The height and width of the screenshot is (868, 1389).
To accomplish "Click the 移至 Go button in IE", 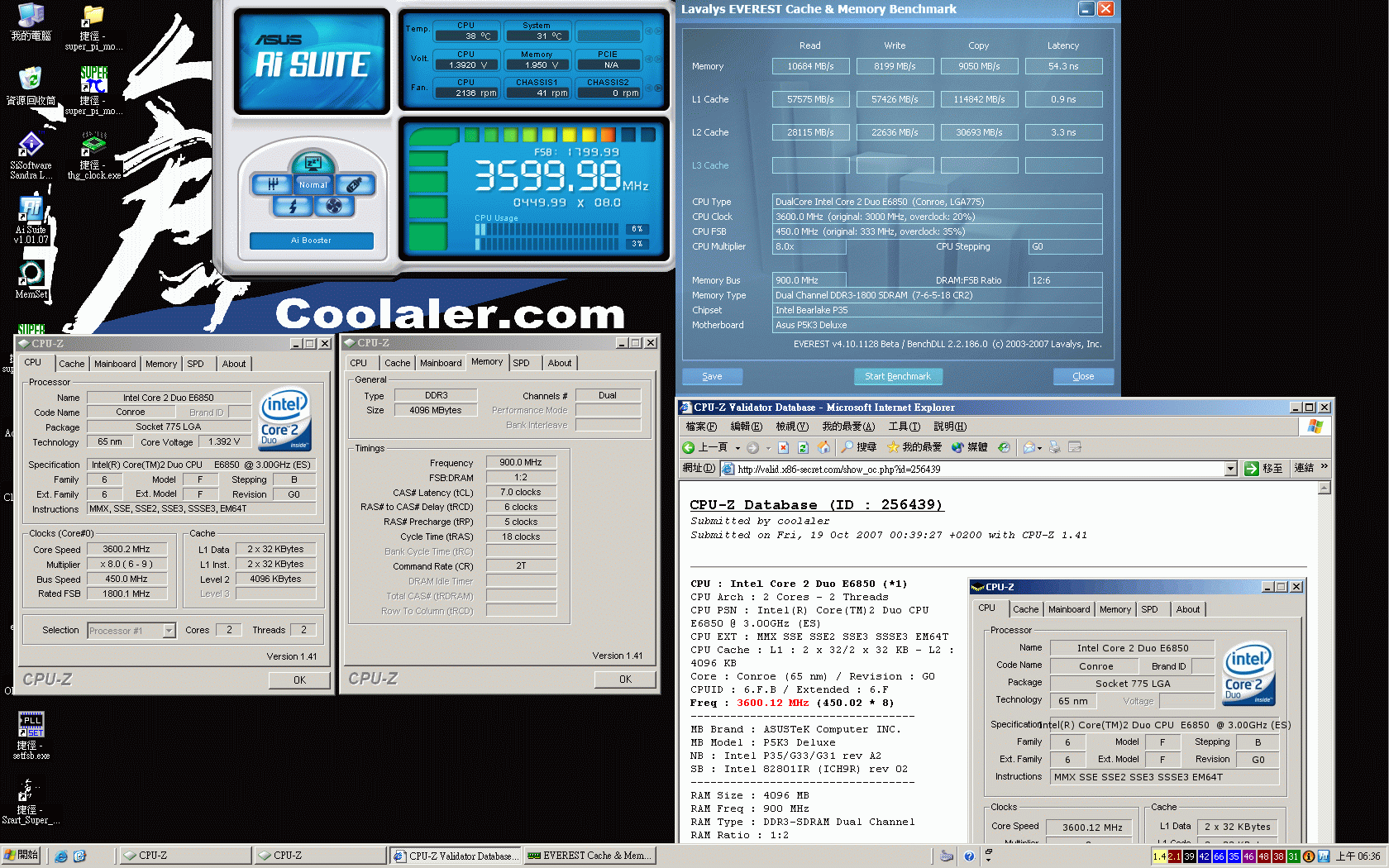I will pyautogui.click(x=1264, y=469).
